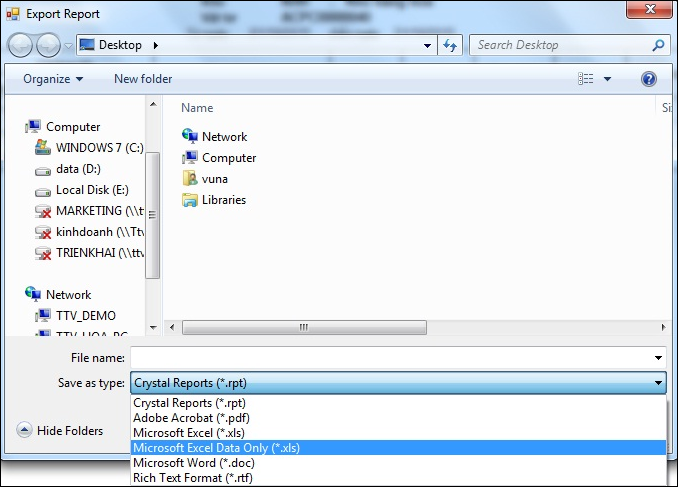Select the MARKETING network drive

[x=100, y=211]
